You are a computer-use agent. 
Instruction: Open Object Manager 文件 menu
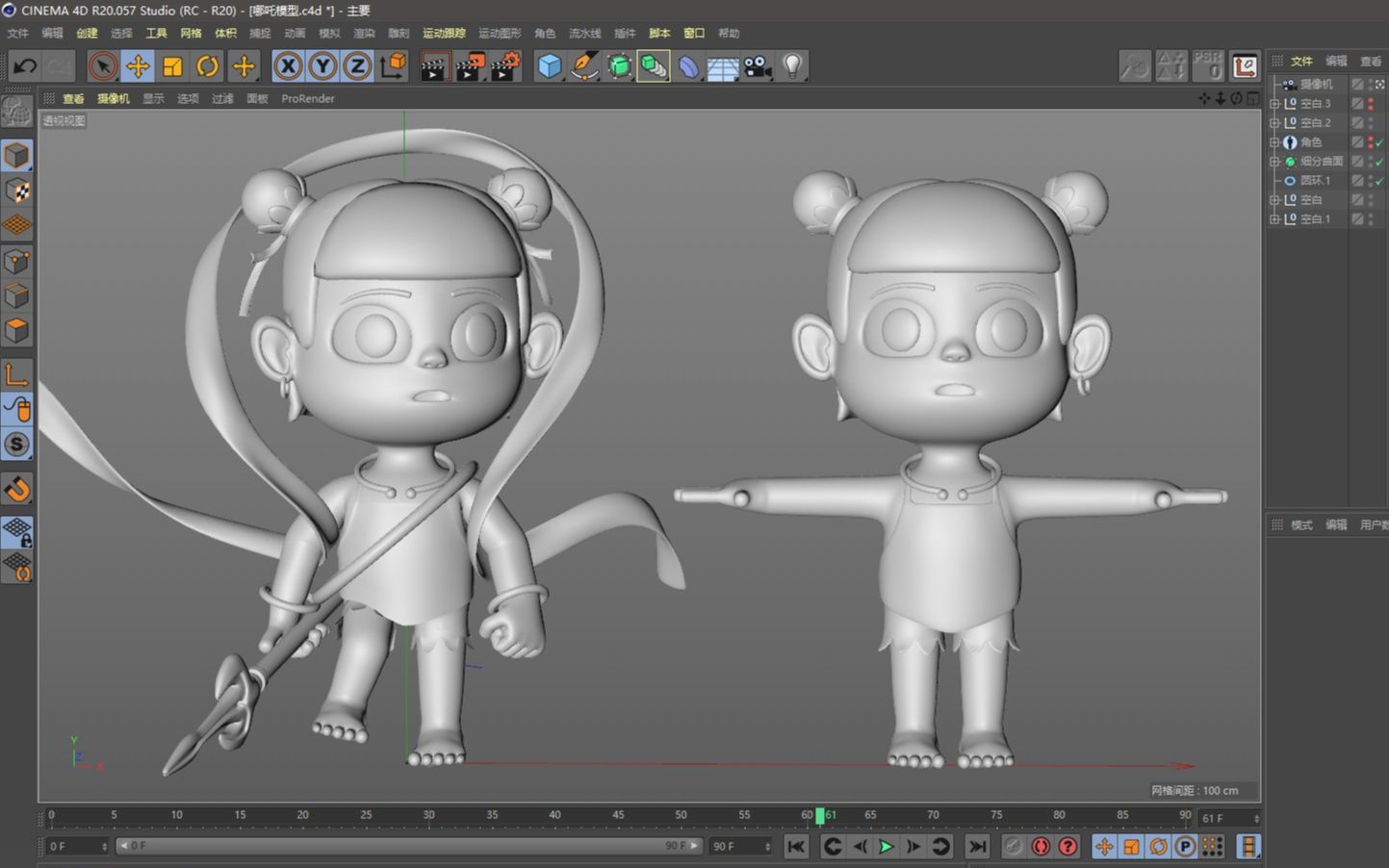pos(1301,61)
